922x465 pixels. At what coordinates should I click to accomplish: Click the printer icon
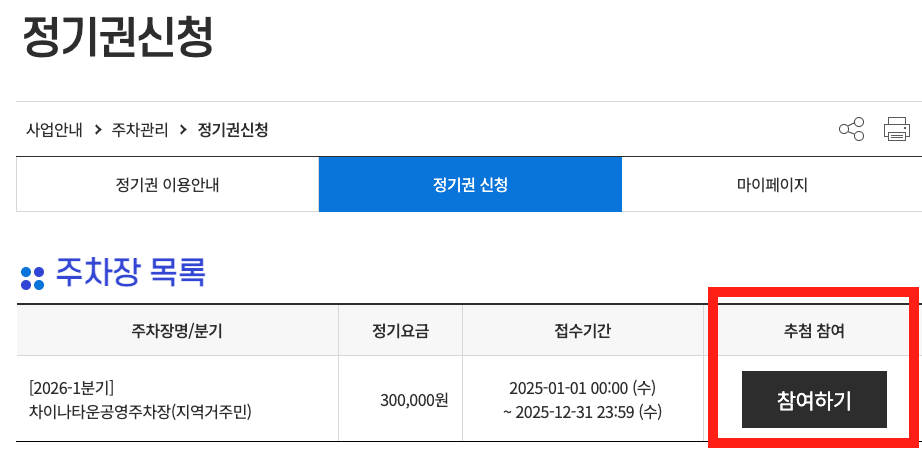(x=897, y=129)
